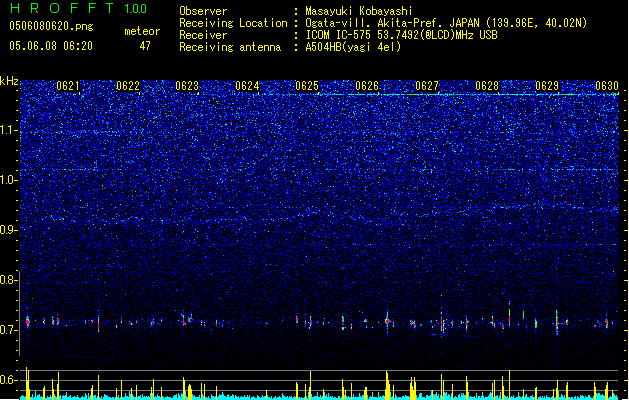Click the 0629 time marker
This screenshot has height=400, width=629.
[x=547, y=86]
